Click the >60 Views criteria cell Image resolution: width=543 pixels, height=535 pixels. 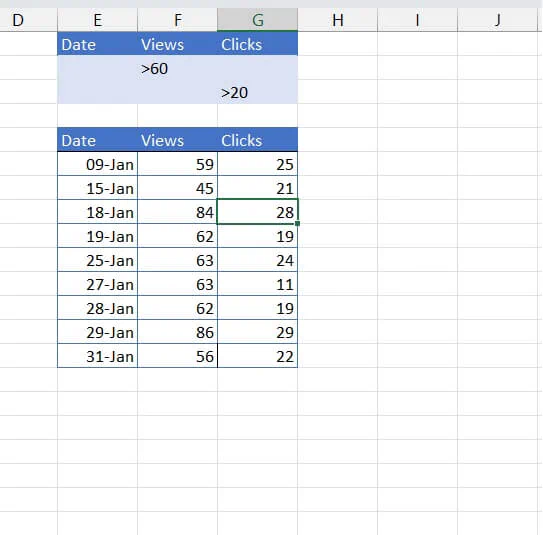[x=177, y=68]
